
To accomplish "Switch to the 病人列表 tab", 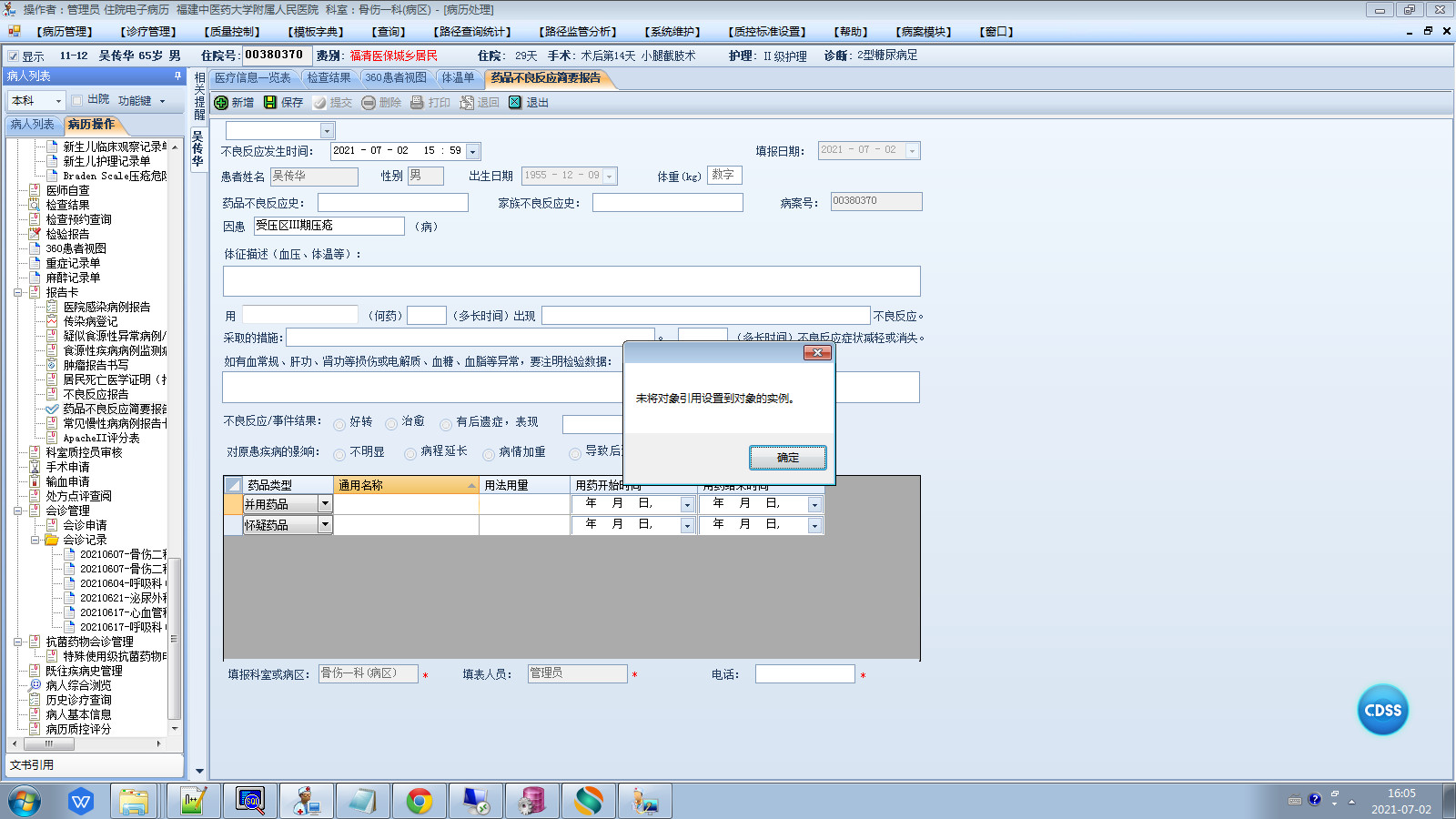I will (33, 125).
